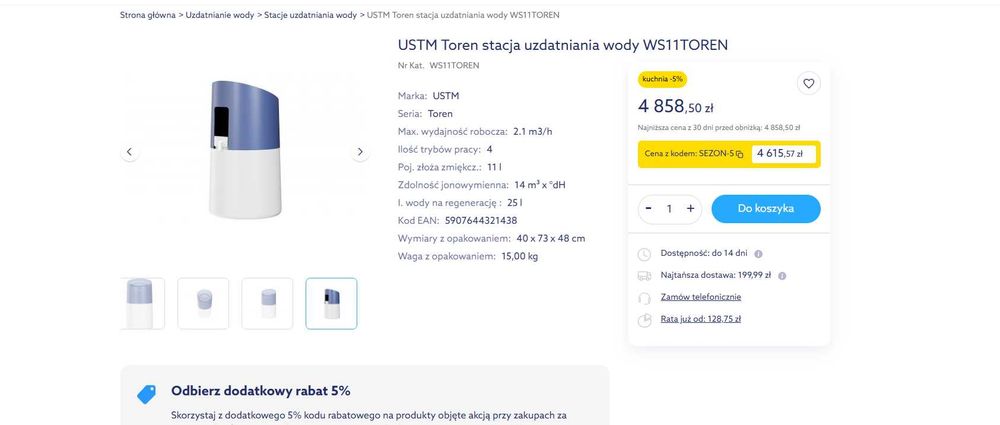Show next product image with right arrow
This screenshot has height=425, width=1000.
(361, 152)
